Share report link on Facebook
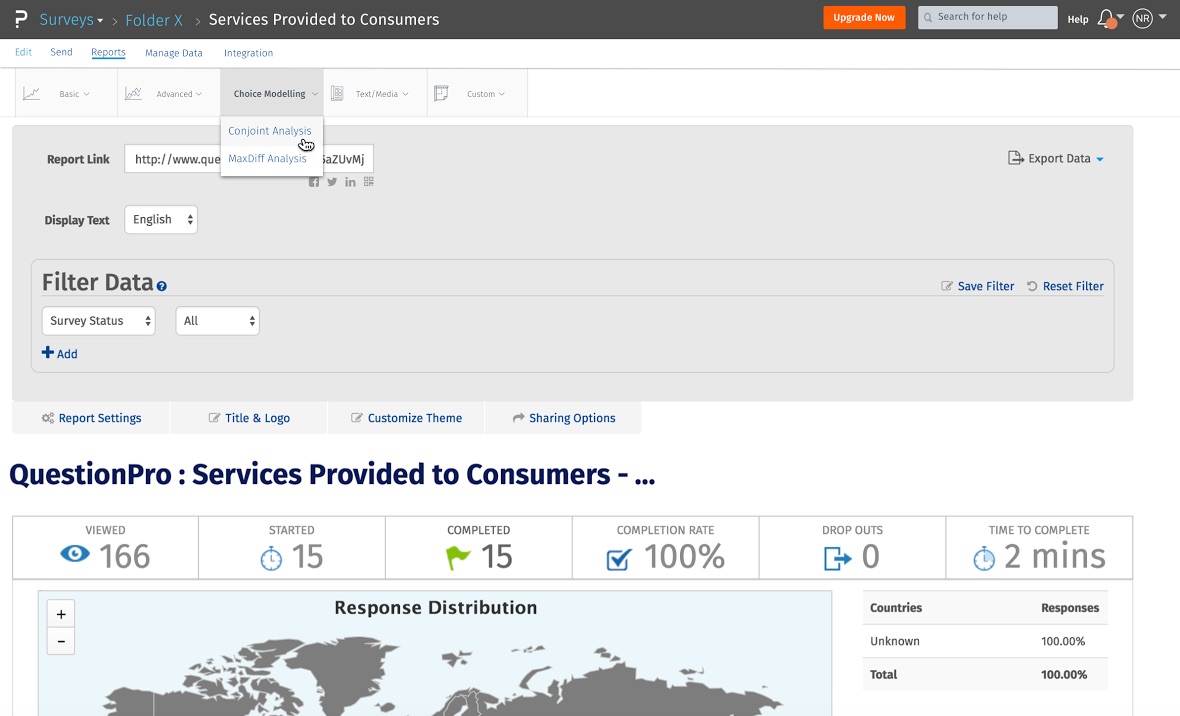The height and width of the screenshot is (716, 1180). point(314,181)
